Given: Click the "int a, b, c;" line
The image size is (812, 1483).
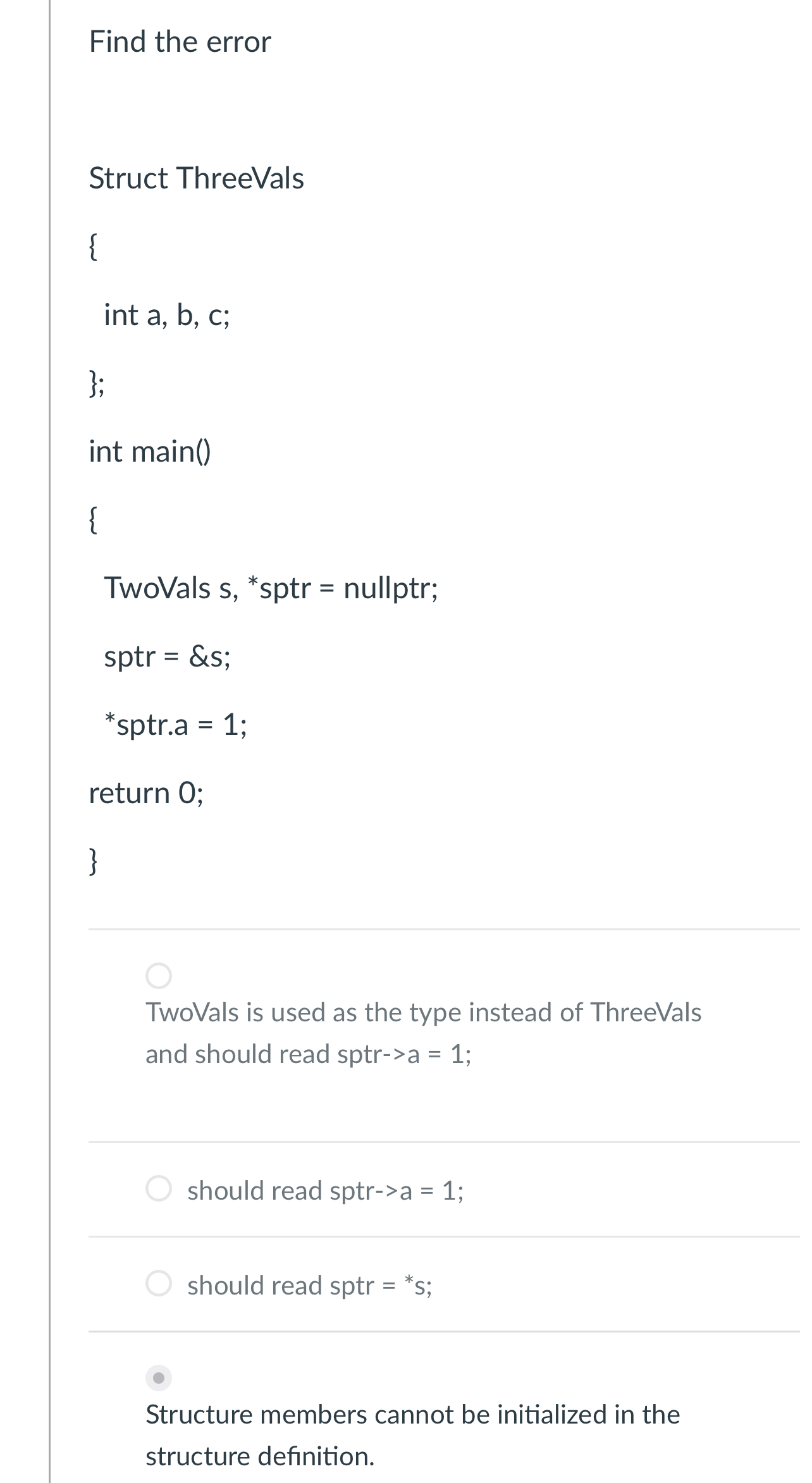Looking at the screenshot, I should (168, 316).
